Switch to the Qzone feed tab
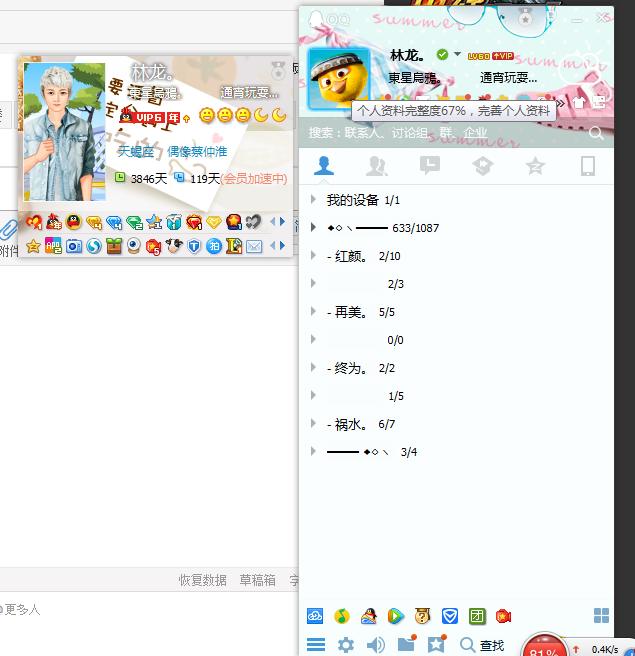Screen dimensions: 635x656 click(x=483, y=166)
